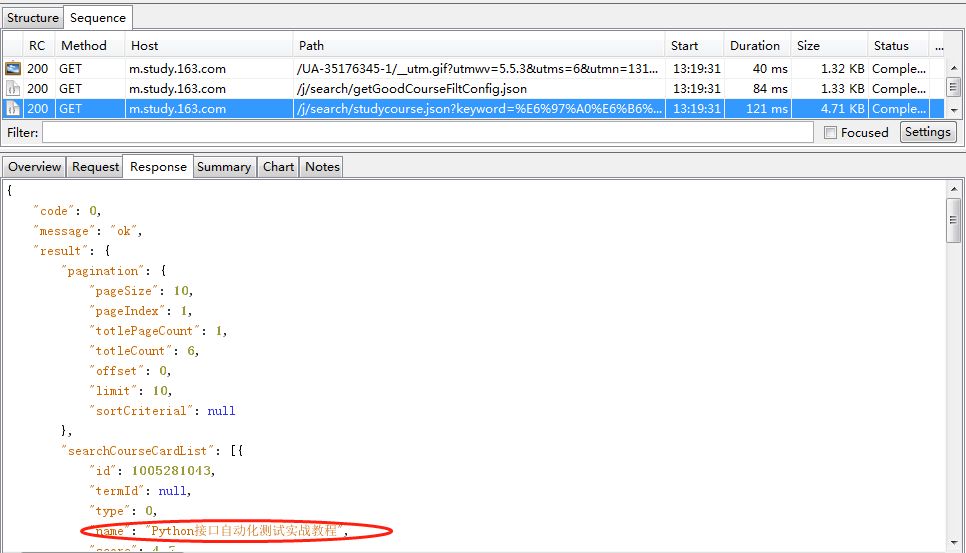This screenshot has height=553, width=966.
Task: Click the document icon of the studycourse.json row
Action: coord(13,109)
